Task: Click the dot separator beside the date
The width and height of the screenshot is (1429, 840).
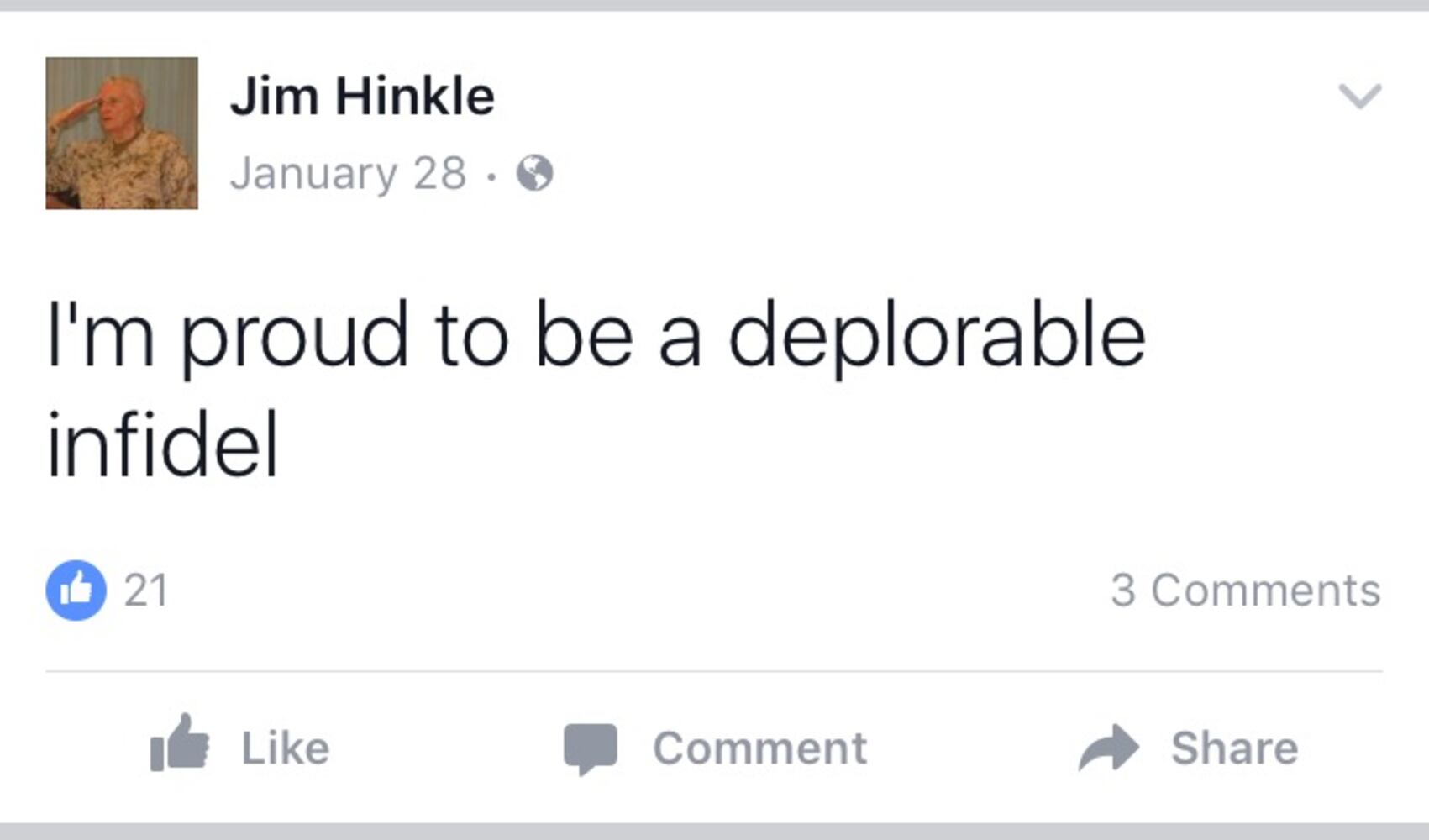Action: point(492,176)
